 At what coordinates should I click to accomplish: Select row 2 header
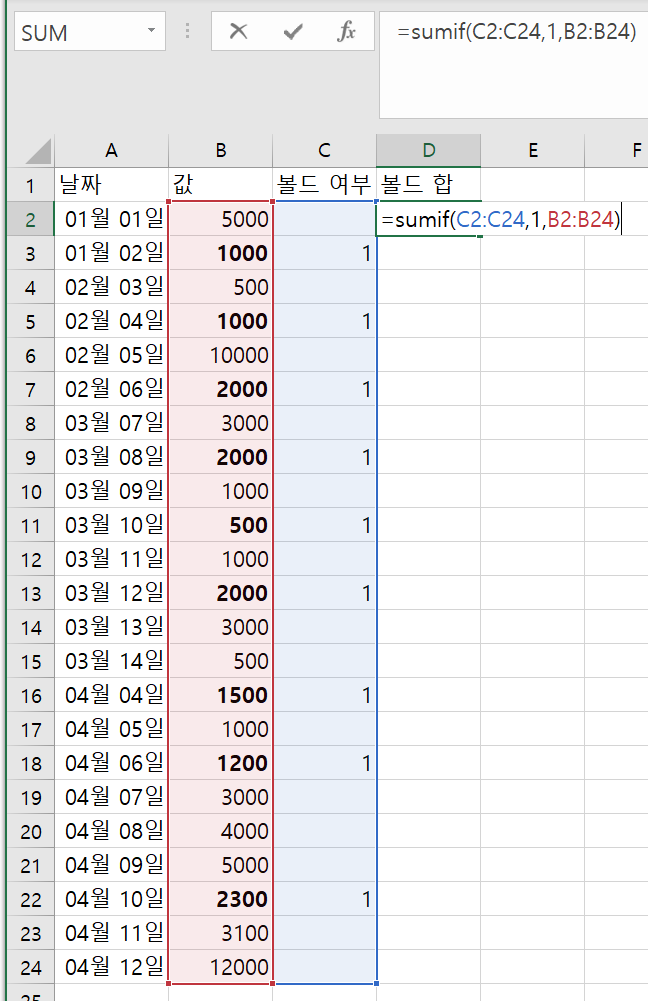point(30,220)
